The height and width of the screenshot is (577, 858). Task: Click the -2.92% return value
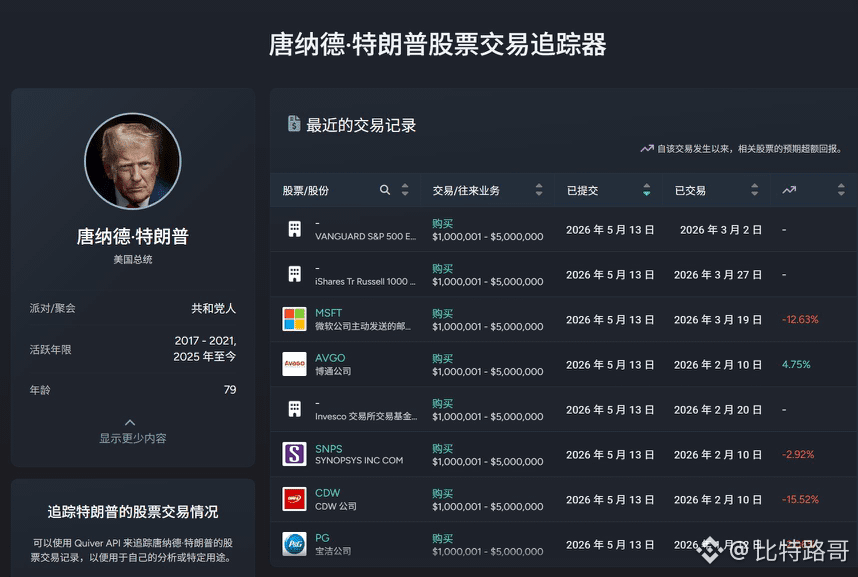pos(798,454)
